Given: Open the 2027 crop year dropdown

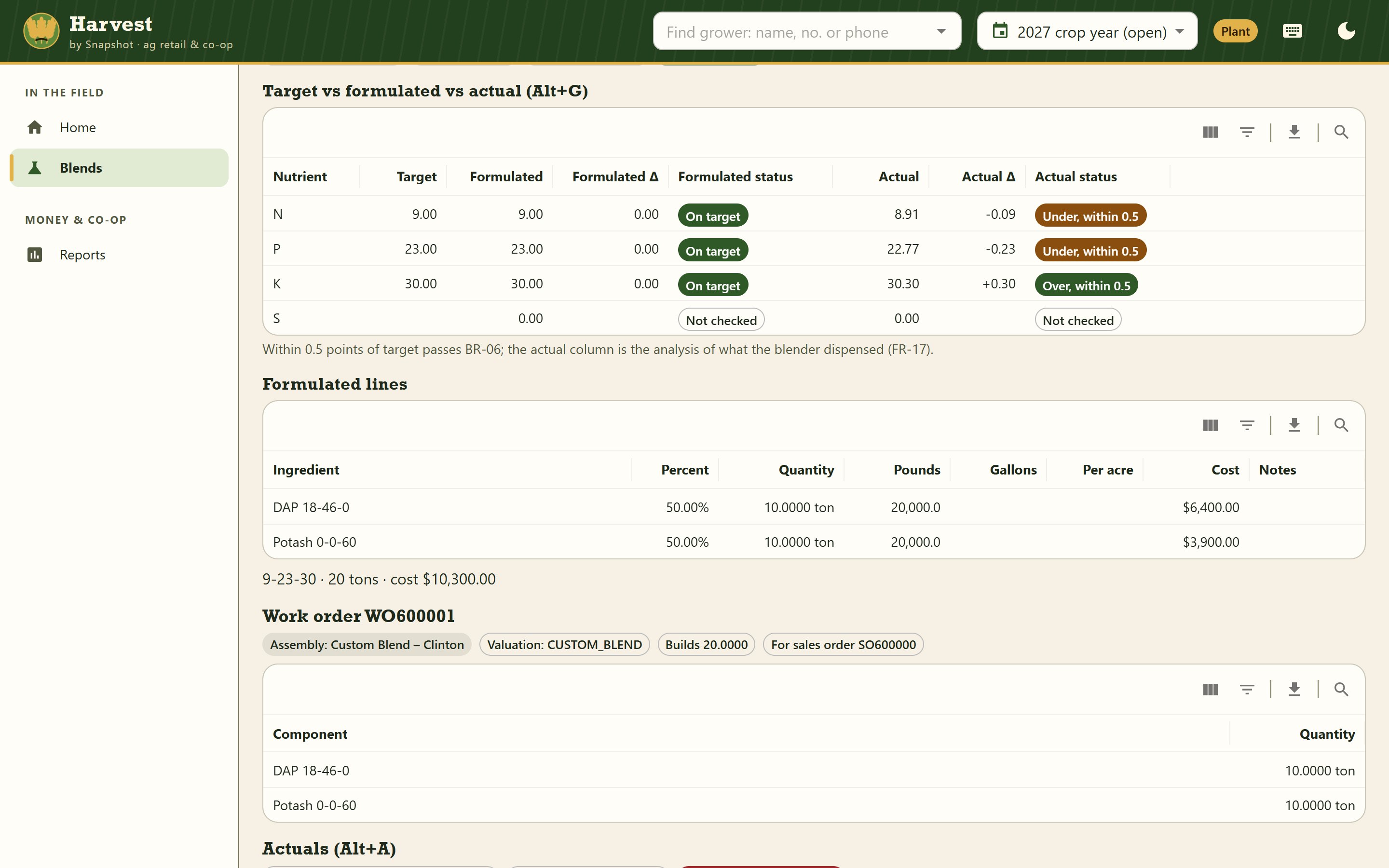Looking at the screenshot, I should (1087, 31).
